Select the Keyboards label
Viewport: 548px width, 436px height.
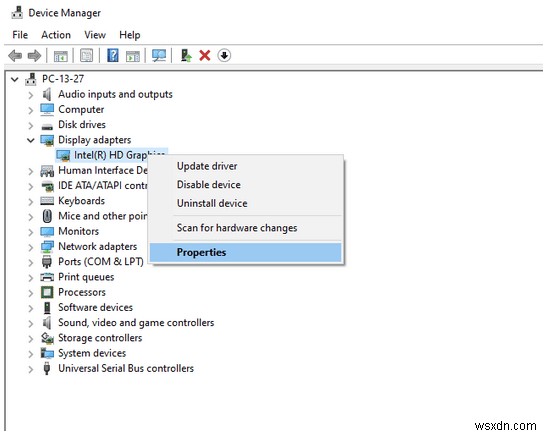(81, 201)
